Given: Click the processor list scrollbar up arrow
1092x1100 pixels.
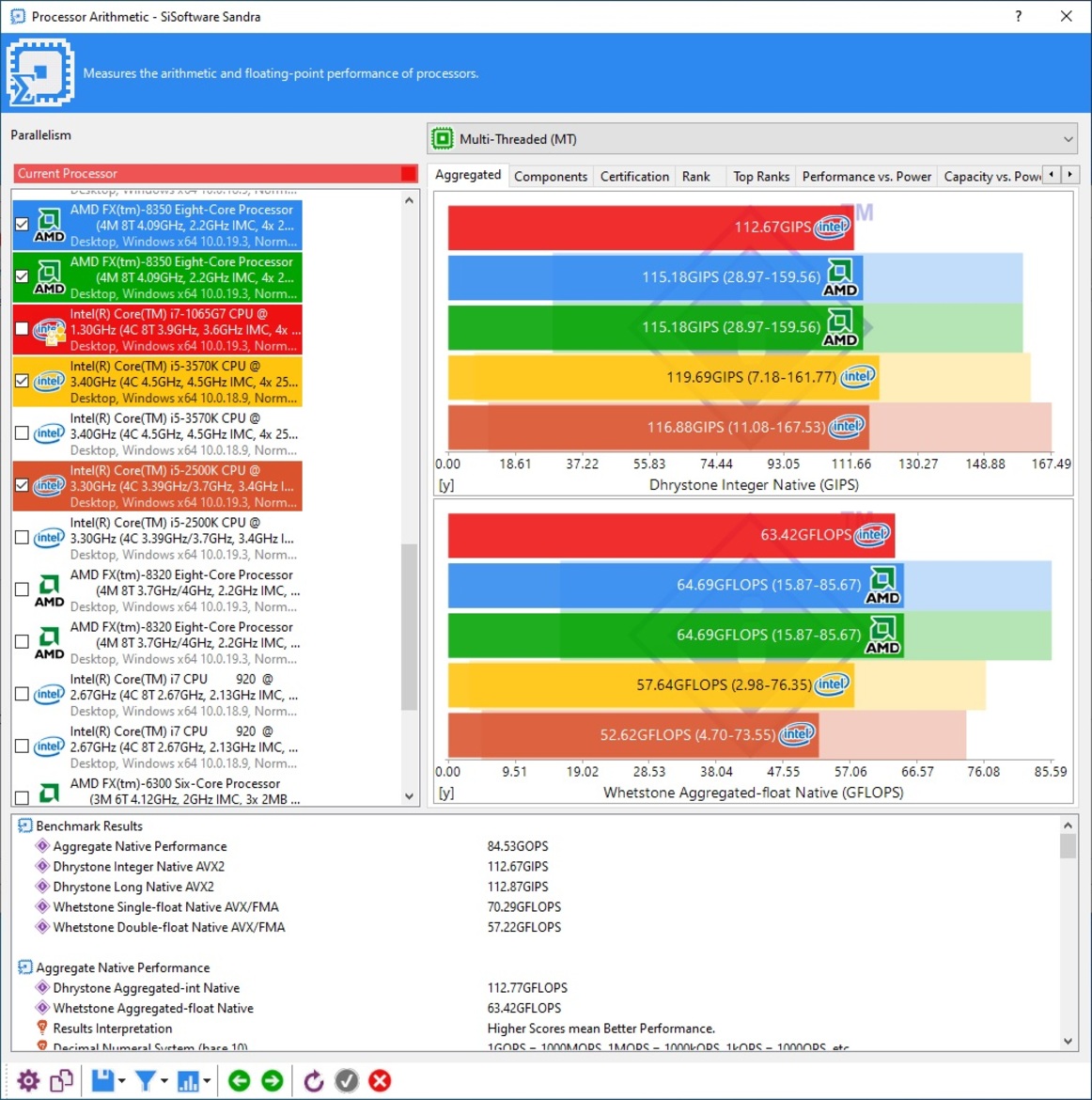Looking at the screenshot, I should tap(410, 200).
